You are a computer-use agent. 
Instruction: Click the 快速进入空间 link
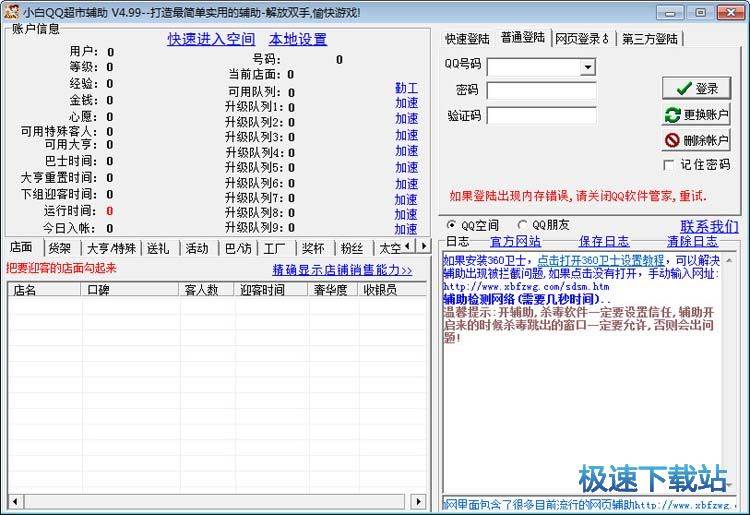click(x=211, y=39)
